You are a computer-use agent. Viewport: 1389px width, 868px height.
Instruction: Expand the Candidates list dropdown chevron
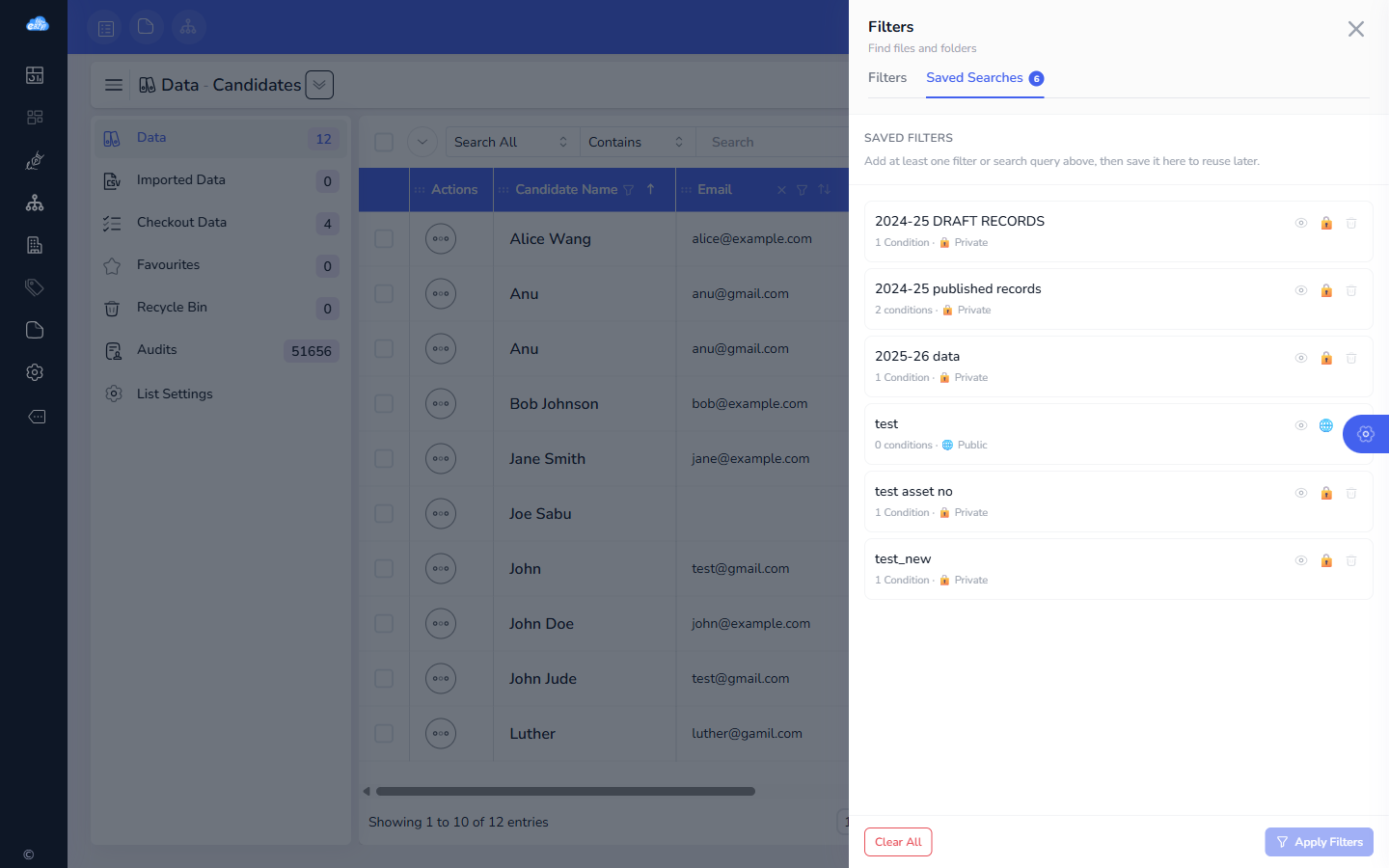319,85
